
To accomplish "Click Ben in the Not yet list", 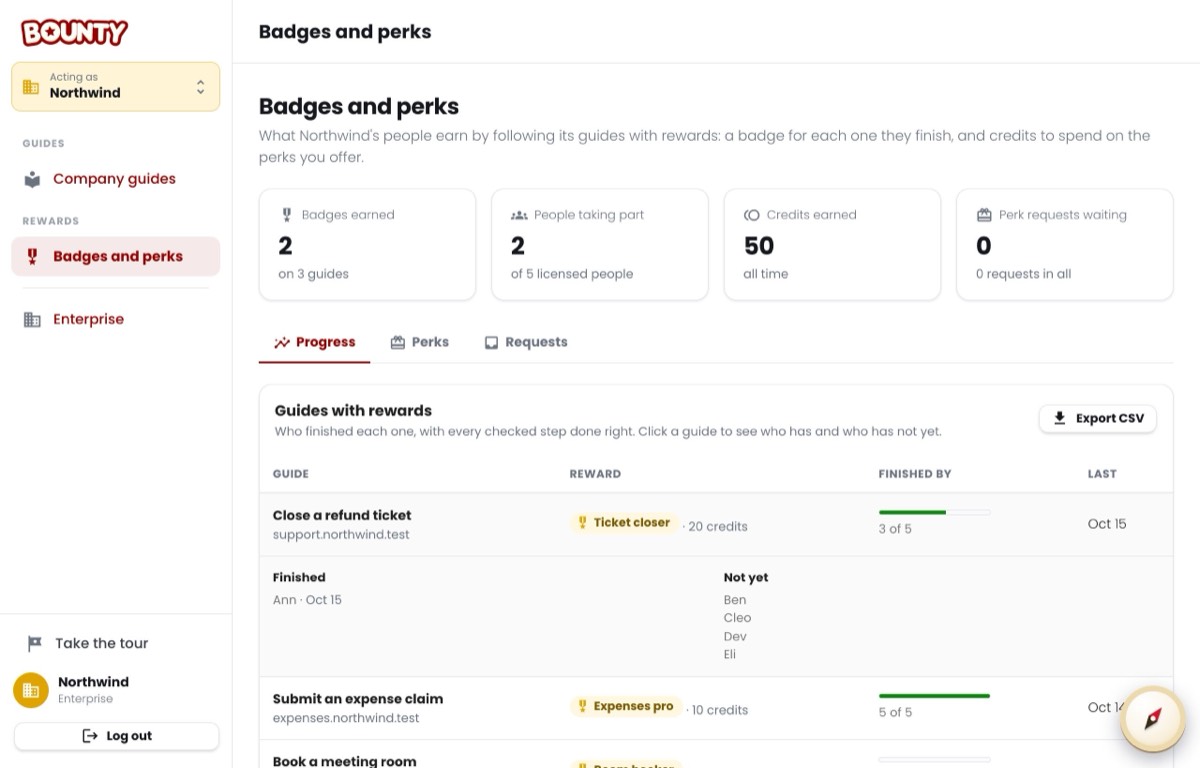I will click(735, 600).
